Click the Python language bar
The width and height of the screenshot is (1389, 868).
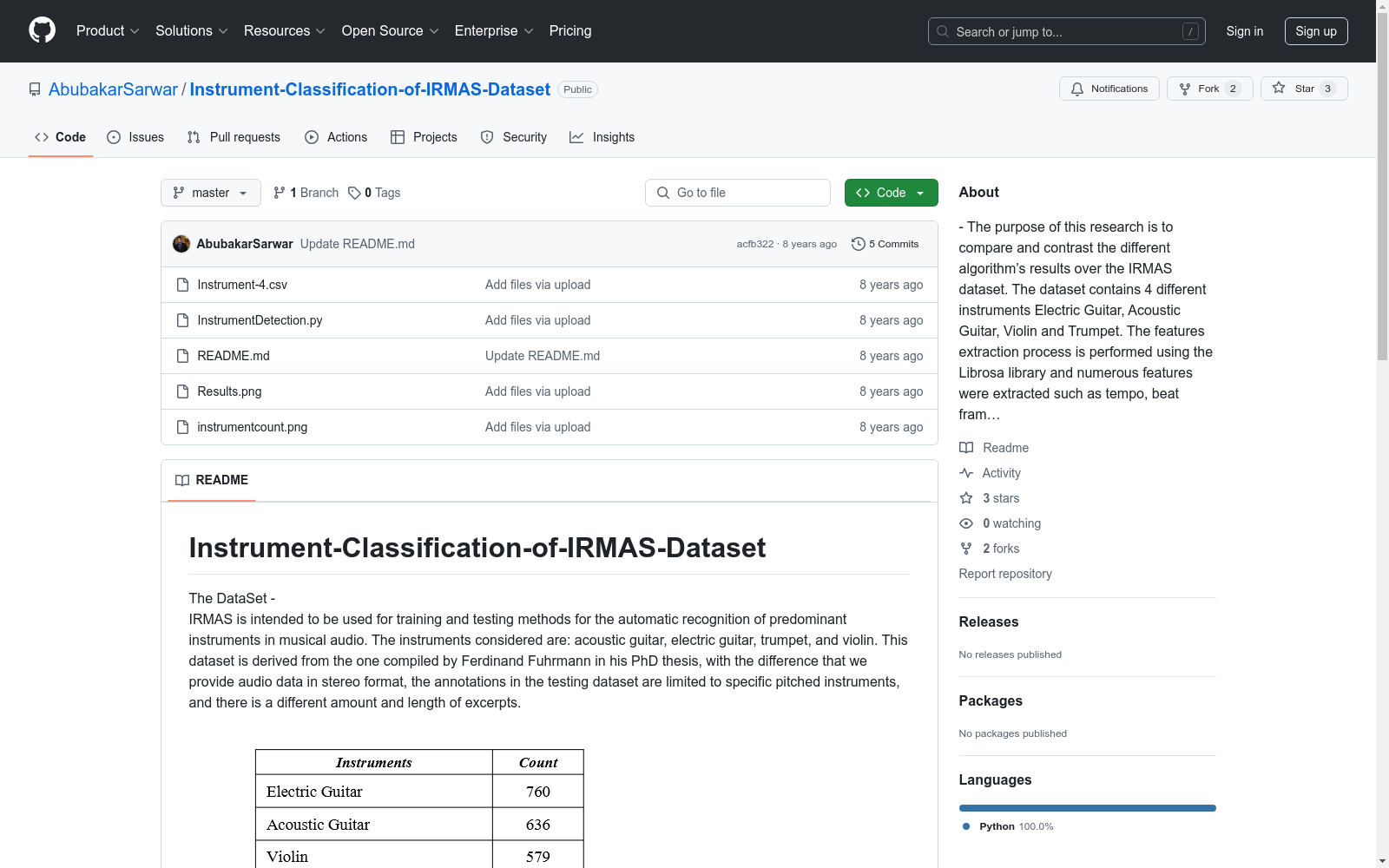[x=1088, y=808]
